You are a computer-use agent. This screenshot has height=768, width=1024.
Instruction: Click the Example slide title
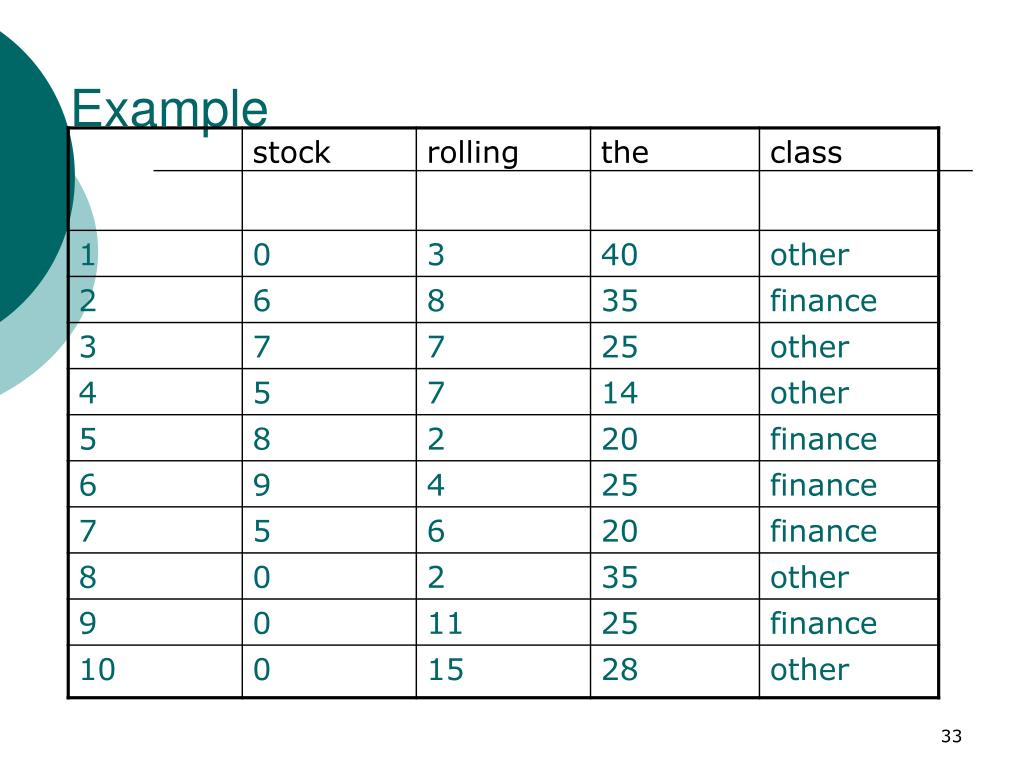pyautogui.click(x=169, y=108)
